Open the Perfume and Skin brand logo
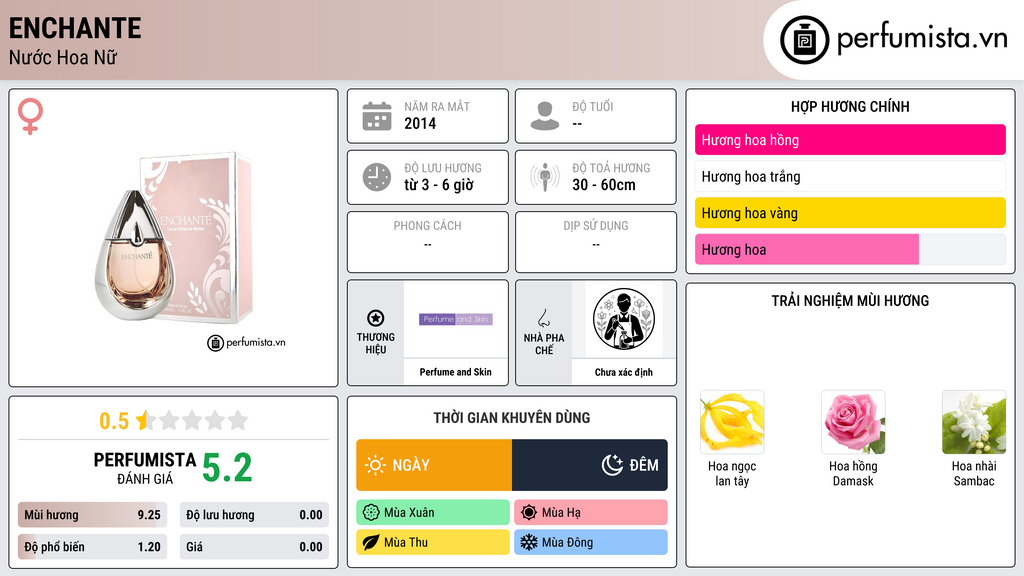The height and width of the screenshot is (576, 1024). pyautogui.click(x=456, y=319)
